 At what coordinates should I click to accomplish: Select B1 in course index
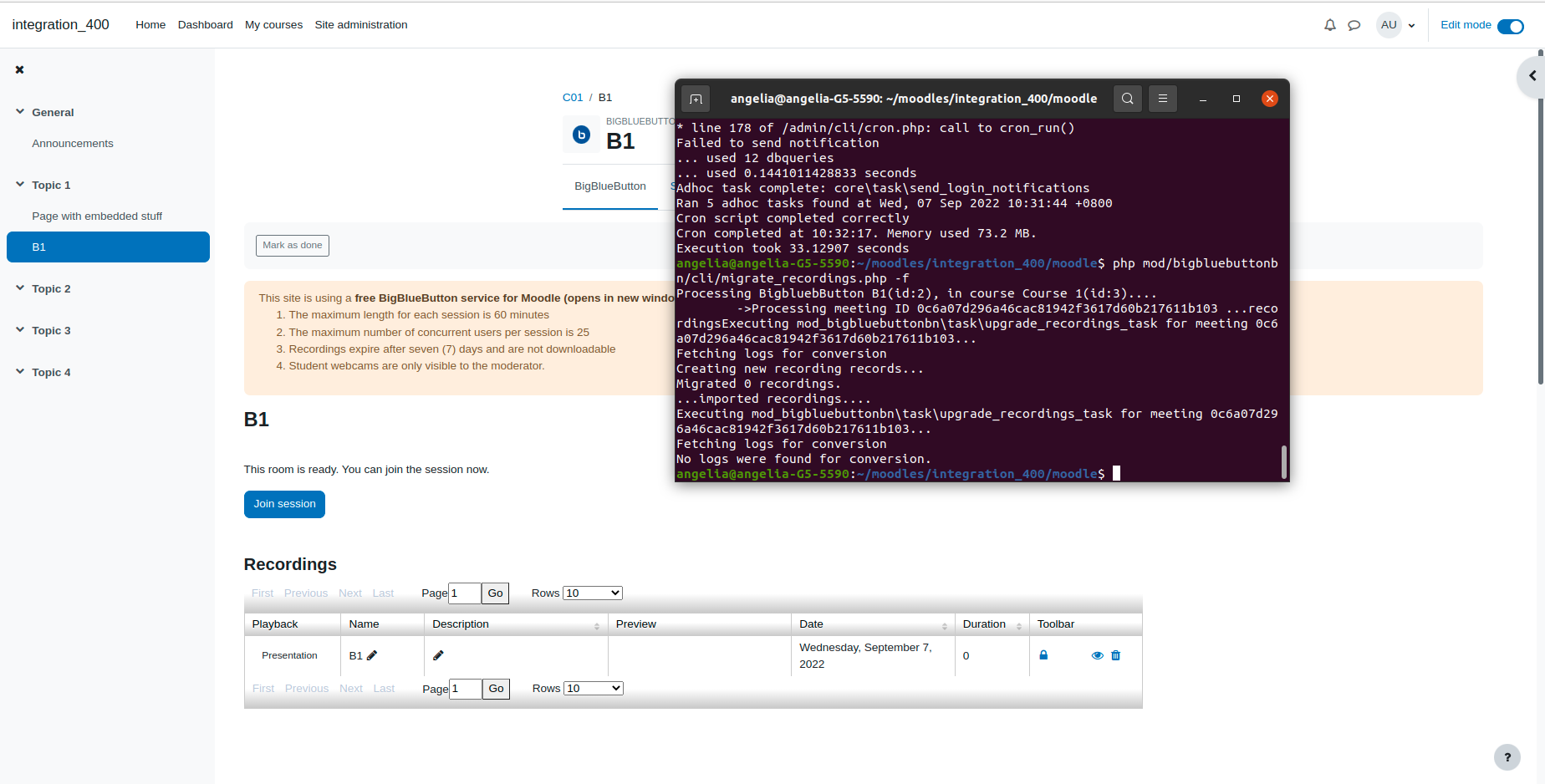click(x=108, y=247)
